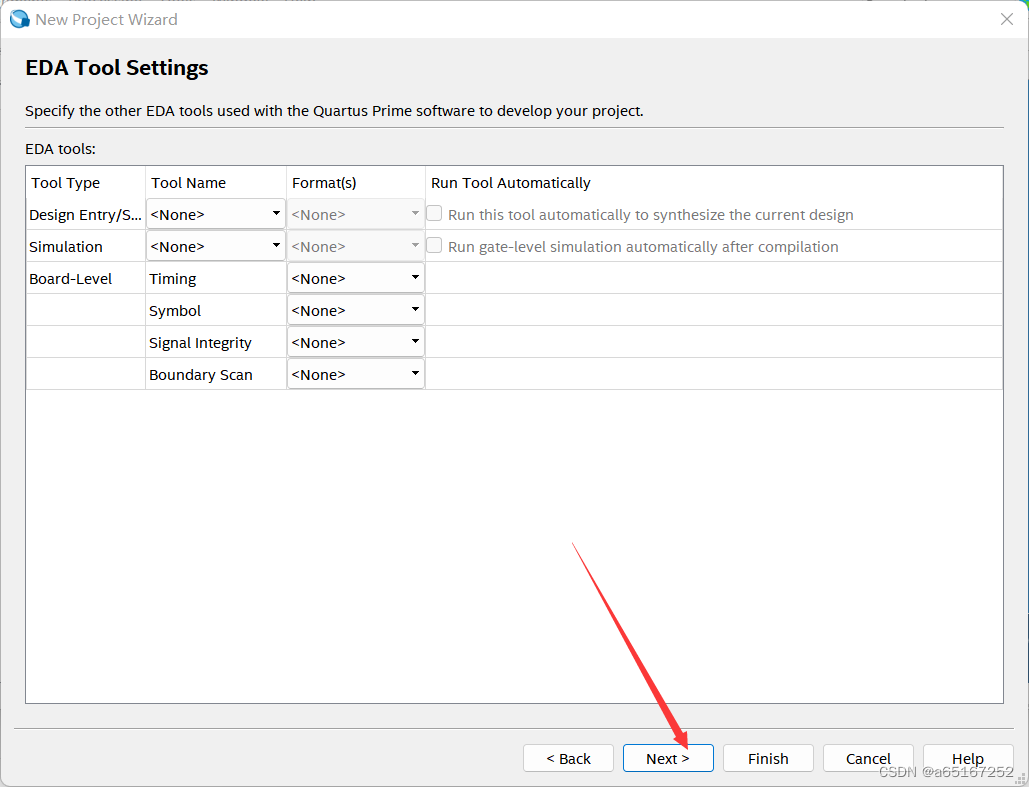This screenshot has width=1029, height=787.
Task: Open the Symbol format dropdown
Action: 356,310
